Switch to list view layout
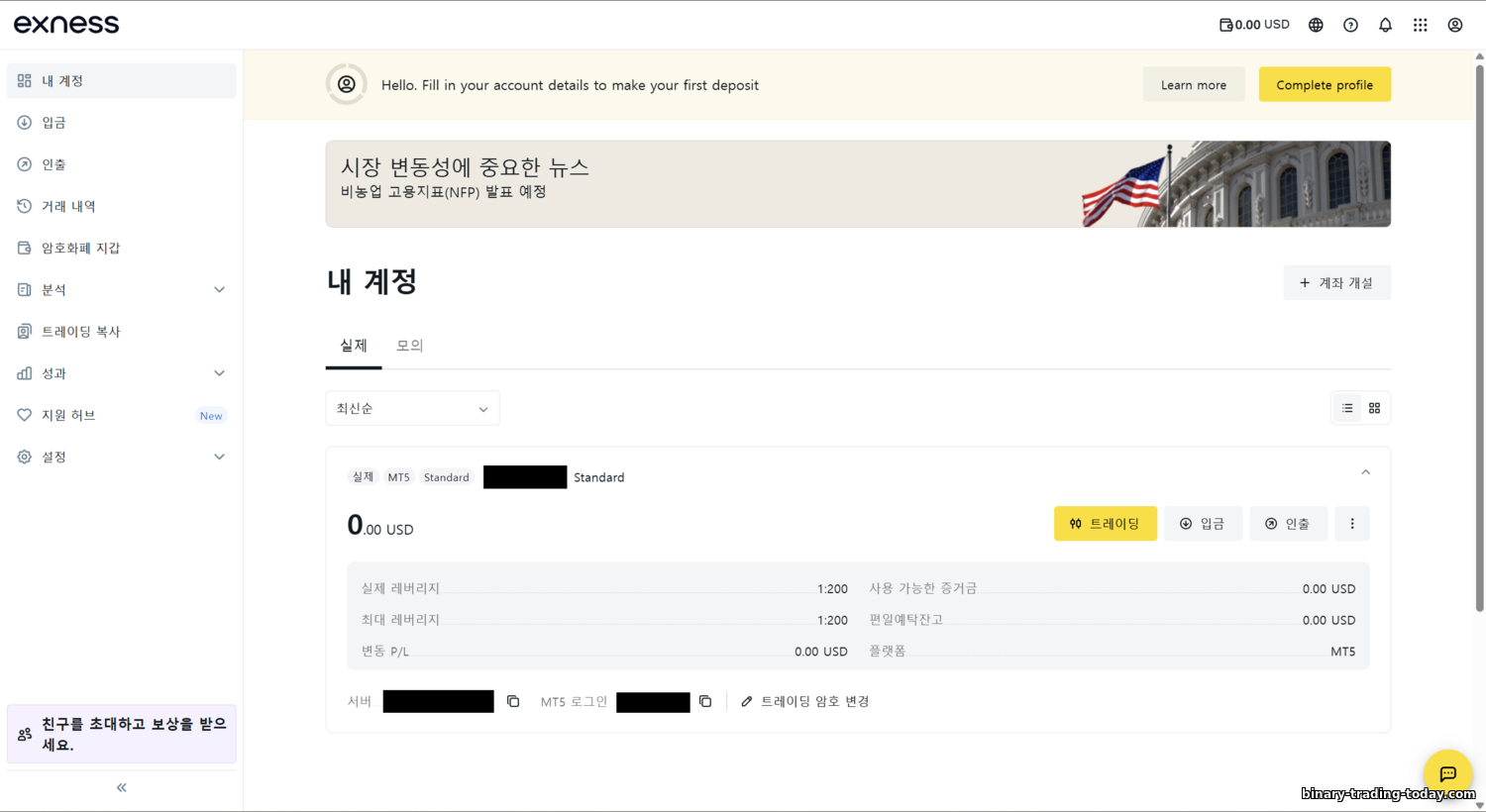Screen dimensions: 1486x812 1347,408
